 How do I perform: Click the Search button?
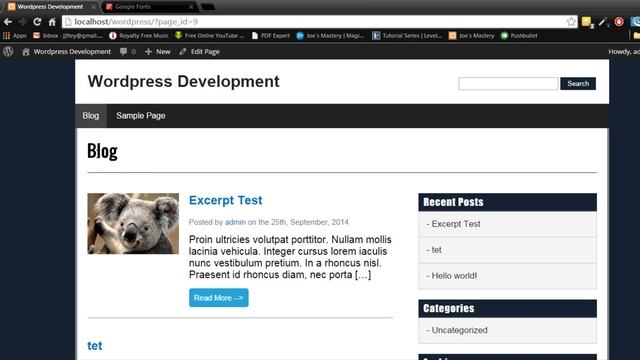[578, 83]
